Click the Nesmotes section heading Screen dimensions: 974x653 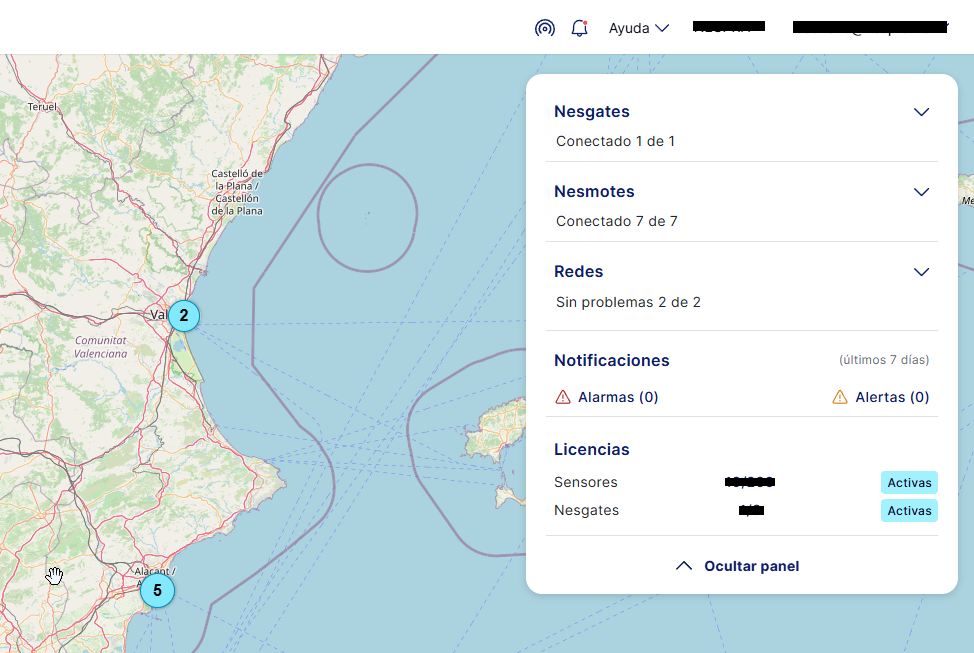tap(594, 192)
